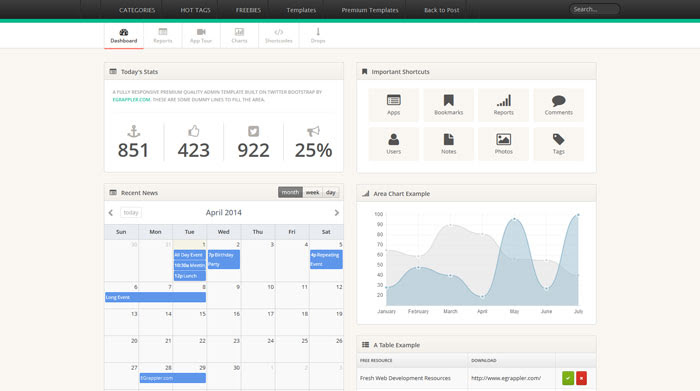Click the Back to Post link
Screen dimensions: 700x391
[442, 10]
